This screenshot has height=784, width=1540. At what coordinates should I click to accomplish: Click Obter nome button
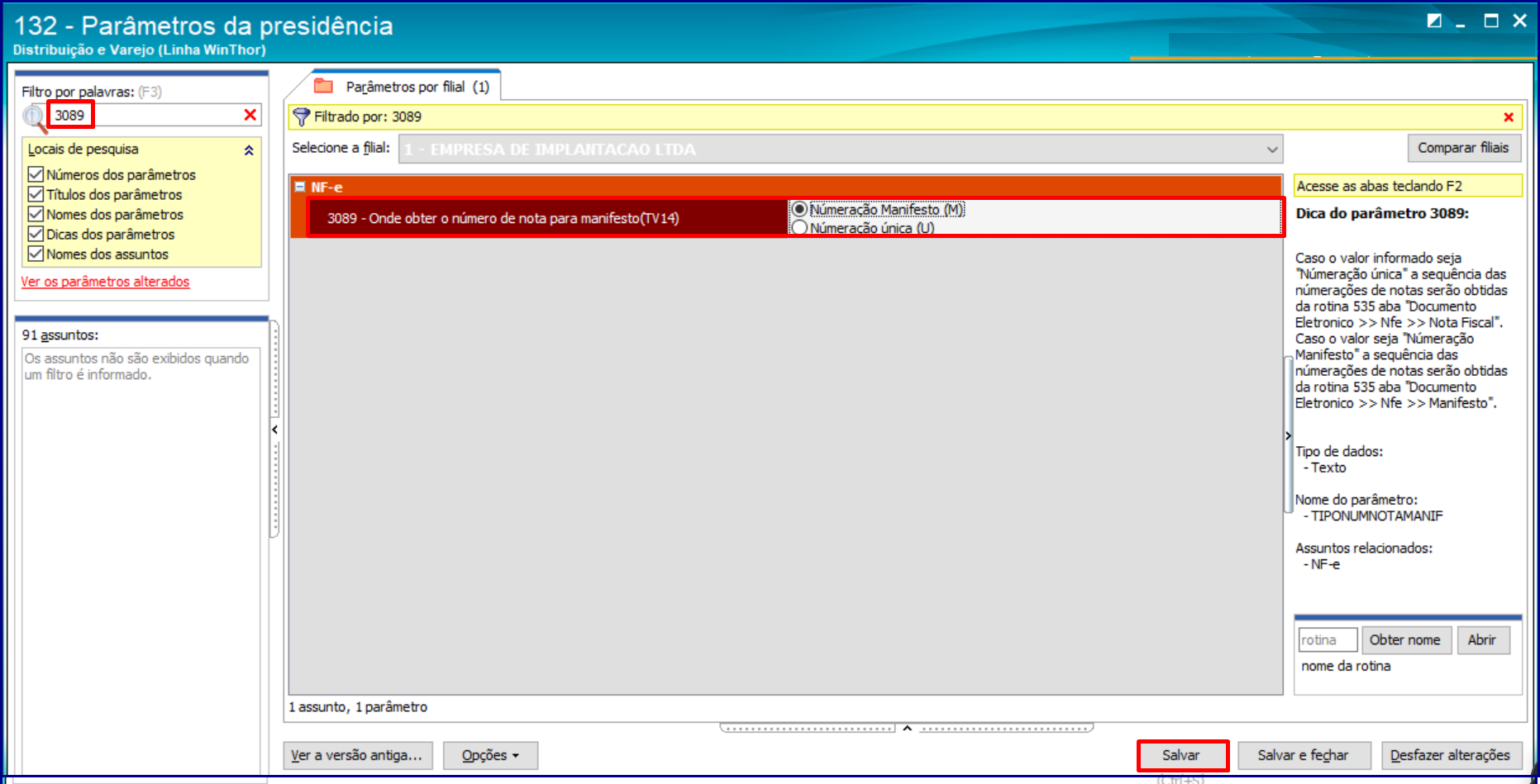1405,640
